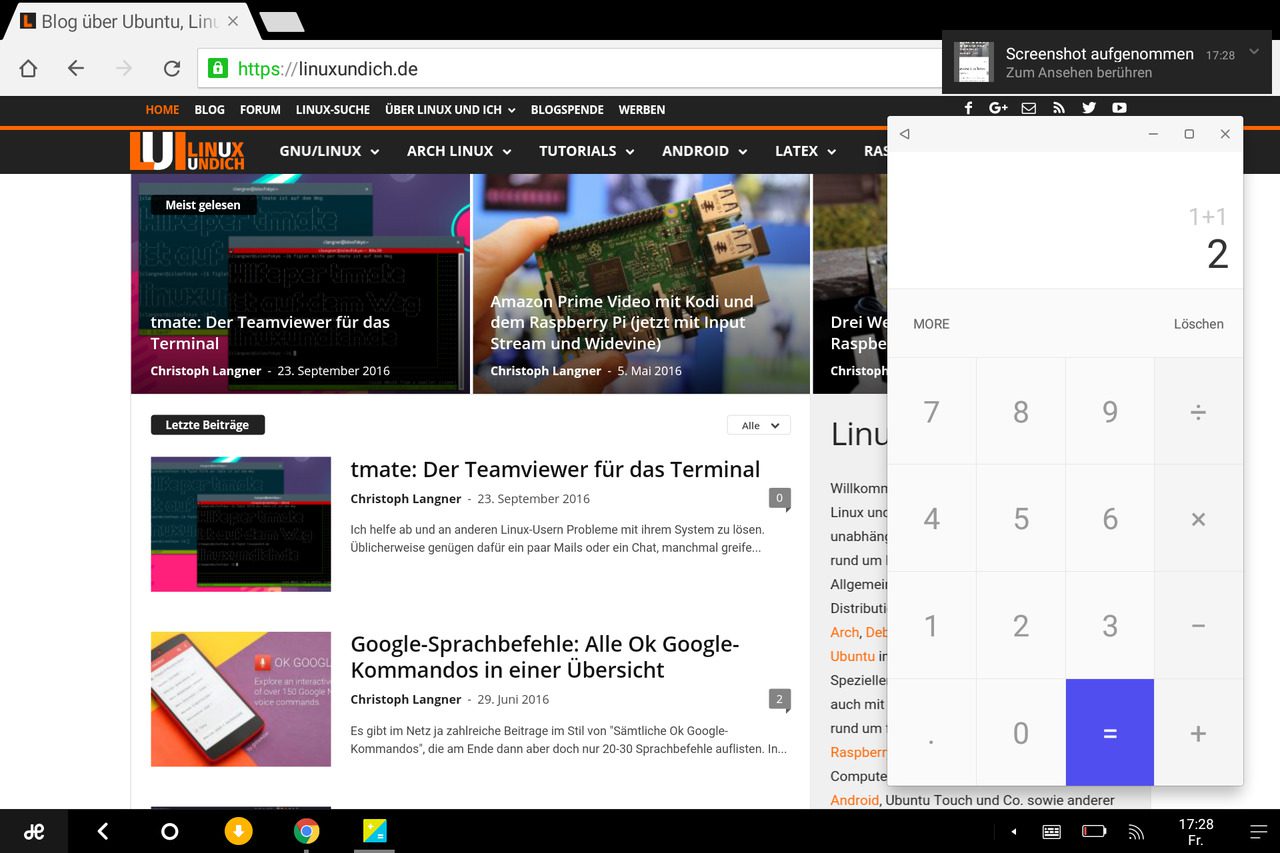This screenshot has height=853, width=1280.
Task: Switch to Chrome in the taskbar
Action: [307, 831]
